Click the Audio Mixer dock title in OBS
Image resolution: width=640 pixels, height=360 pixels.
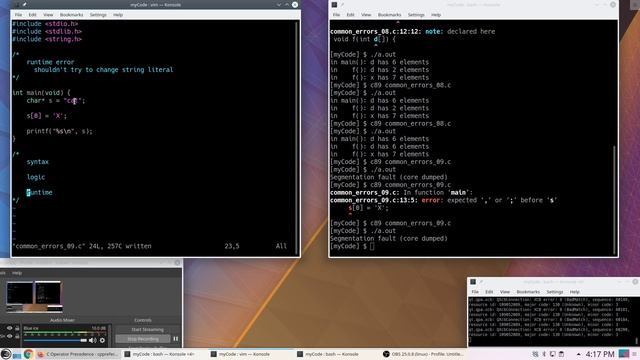click(62, 320)
